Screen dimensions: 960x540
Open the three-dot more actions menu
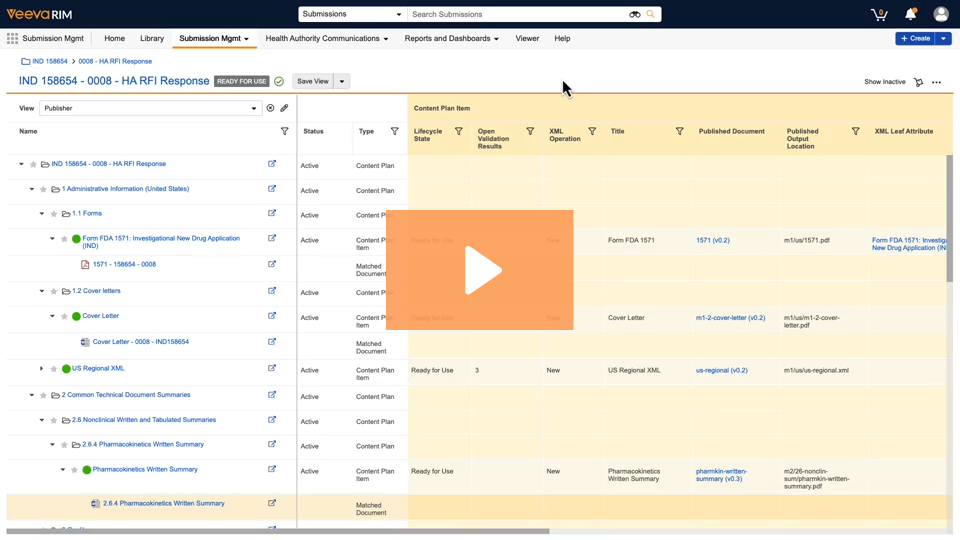coord(936,82)
